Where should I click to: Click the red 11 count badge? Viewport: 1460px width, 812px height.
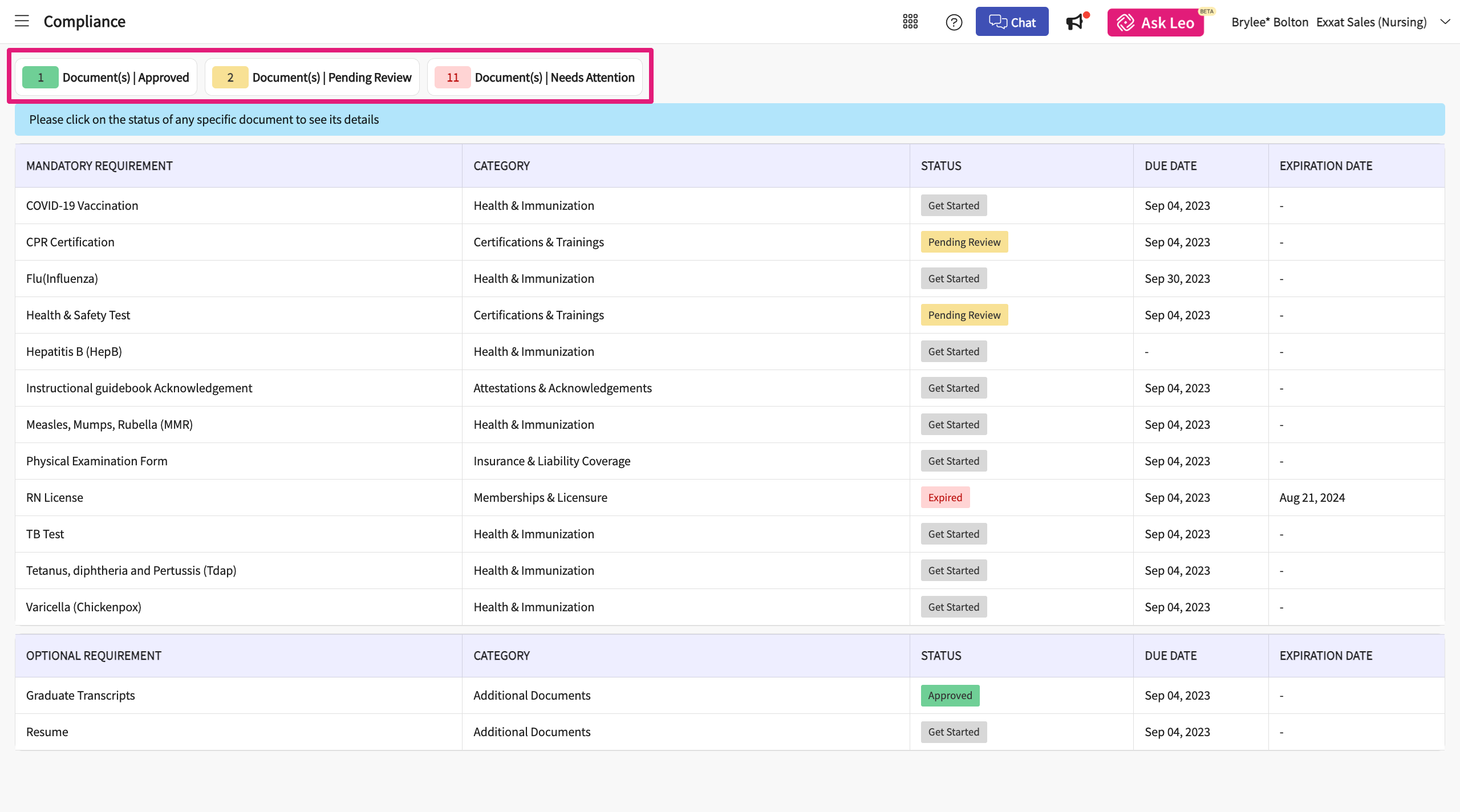tap(453, 78)
